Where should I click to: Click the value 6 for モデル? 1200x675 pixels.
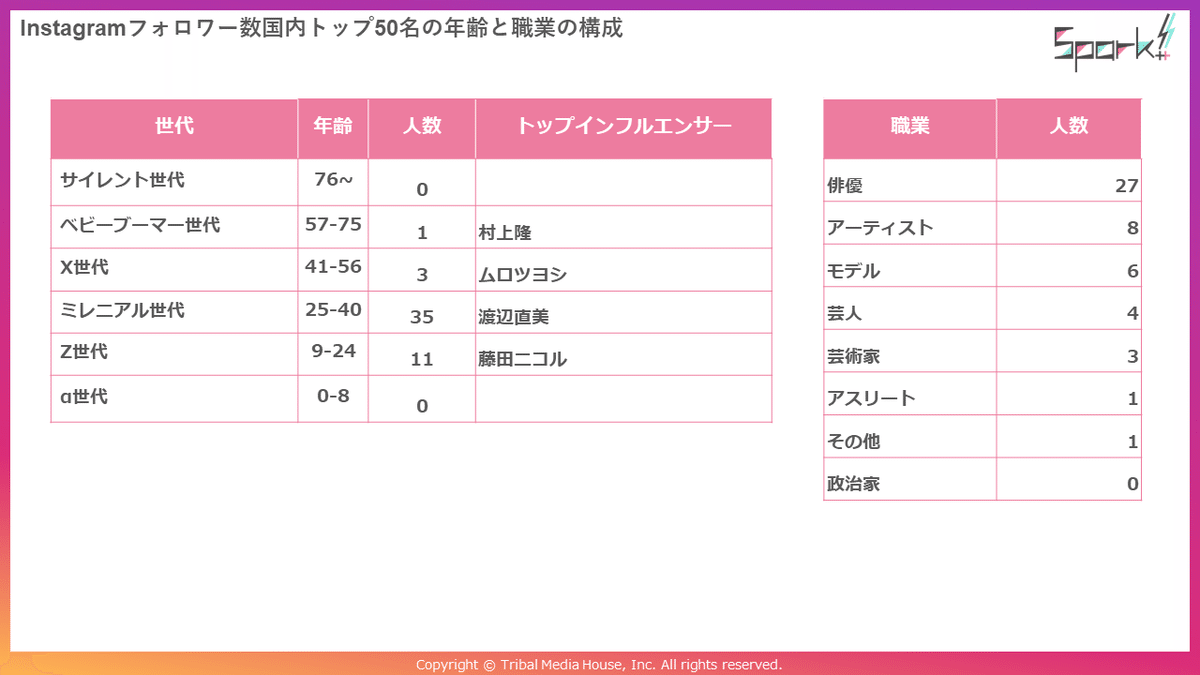click(1133, 272)
